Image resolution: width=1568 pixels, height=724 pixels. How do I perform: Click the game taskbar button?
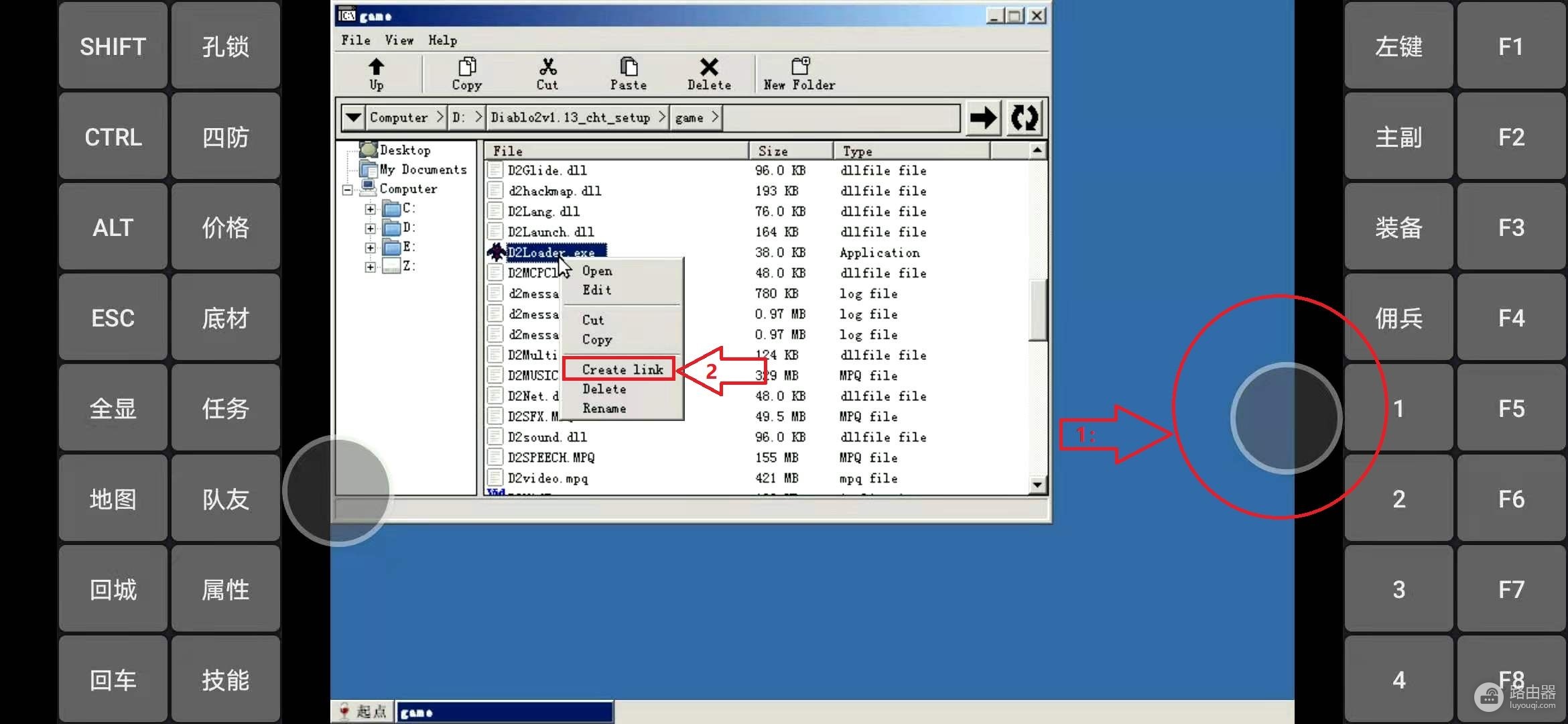(x=505, y=712)
